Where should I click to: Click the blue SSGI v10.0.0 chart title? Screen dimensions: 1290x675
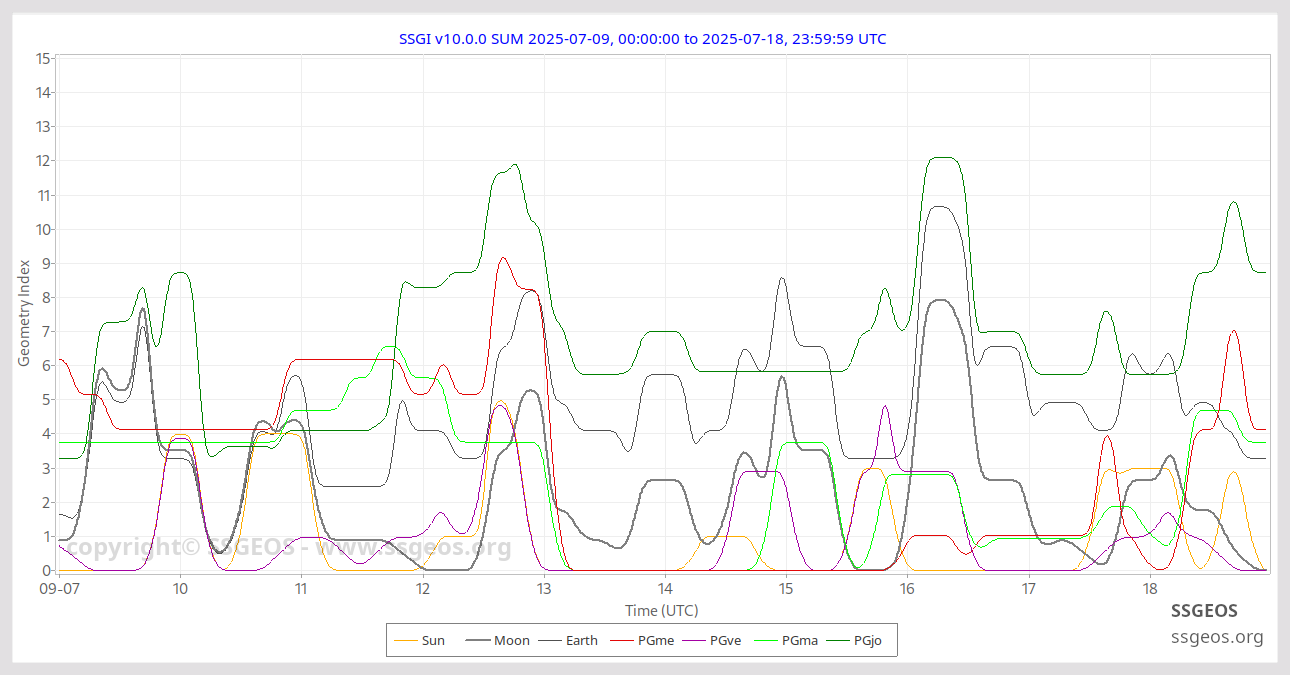pos(642,39)
